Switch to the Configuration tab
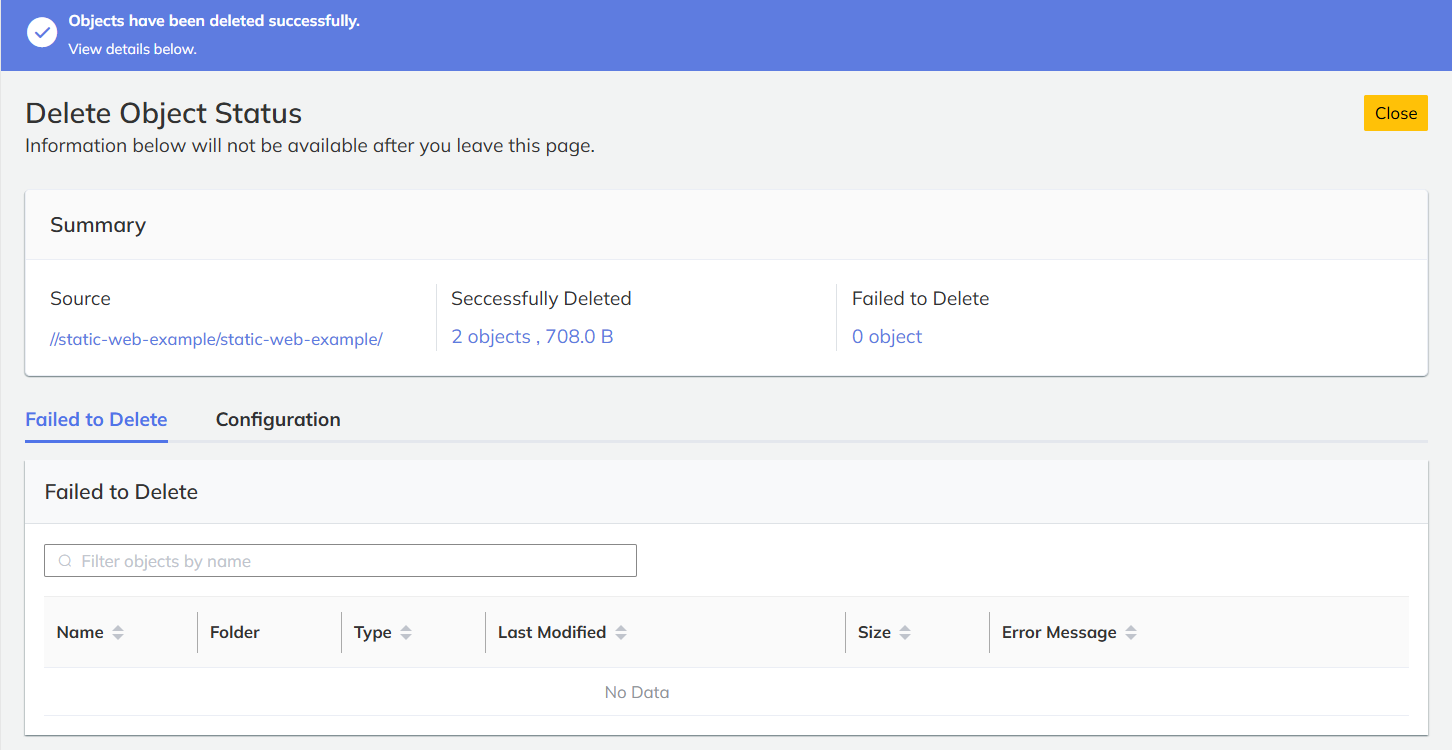This screenshot has width=1452, height=750. [x=278, y=420]
